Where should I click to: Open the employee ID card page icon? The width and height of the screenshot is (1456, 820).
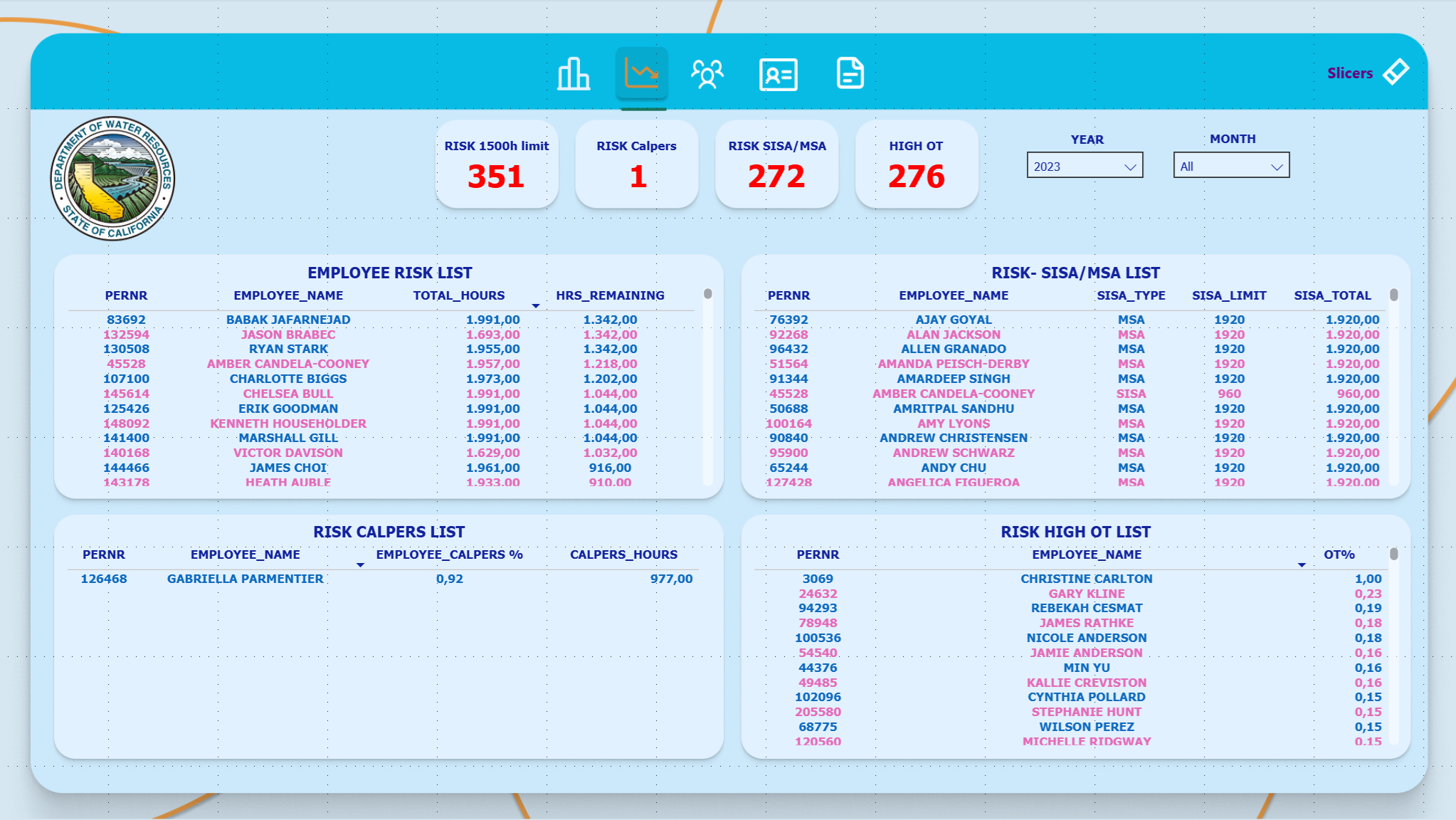(x=778, y=74)
